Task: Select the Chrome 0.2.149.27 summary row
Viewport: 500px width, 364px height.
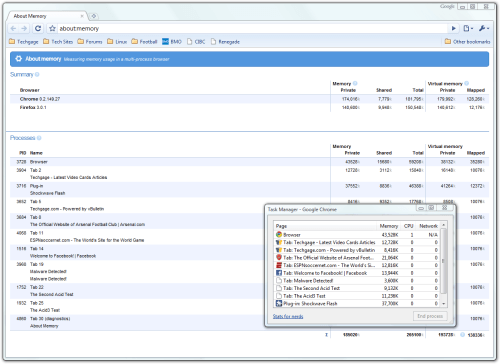Action: 249,99
